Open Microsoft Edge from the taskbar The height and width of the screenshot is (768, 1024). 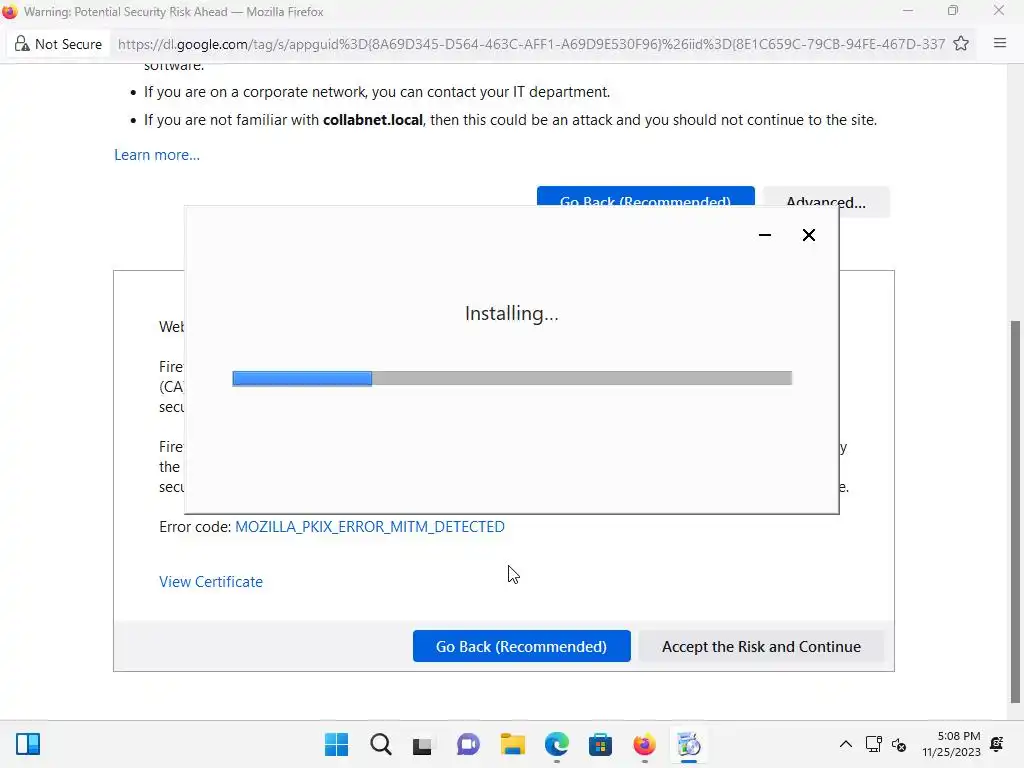click(556, 744)
